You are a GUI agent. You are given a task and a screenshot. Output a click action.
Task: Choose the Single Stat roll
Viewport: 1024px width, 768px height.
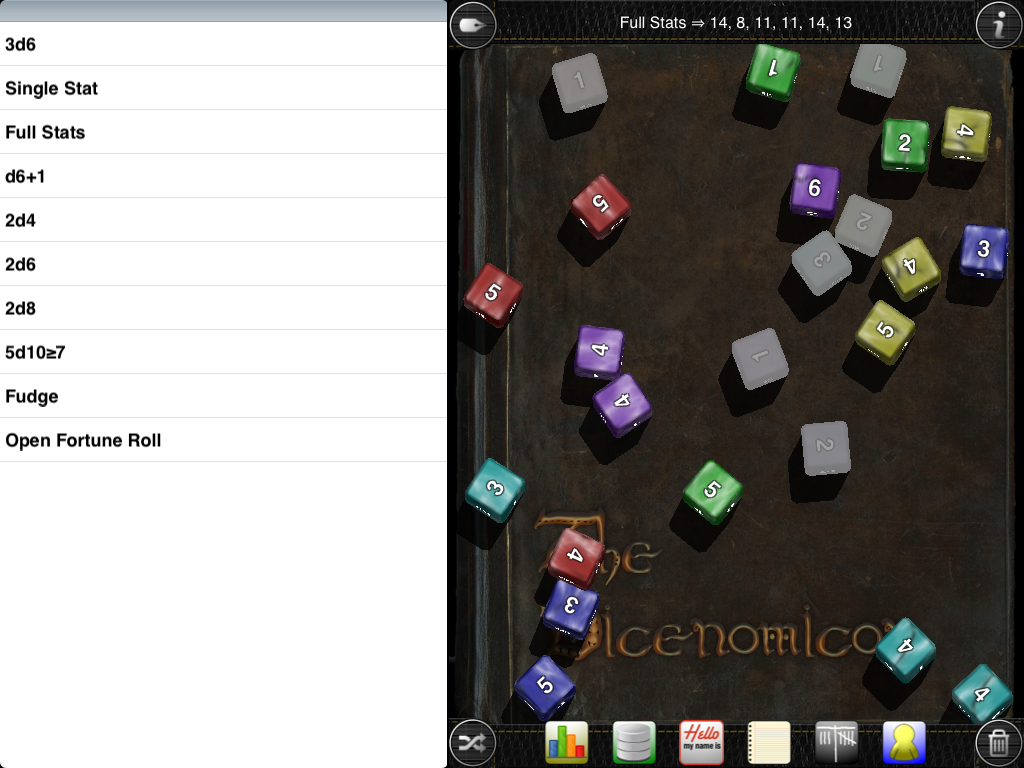(223, 88)
